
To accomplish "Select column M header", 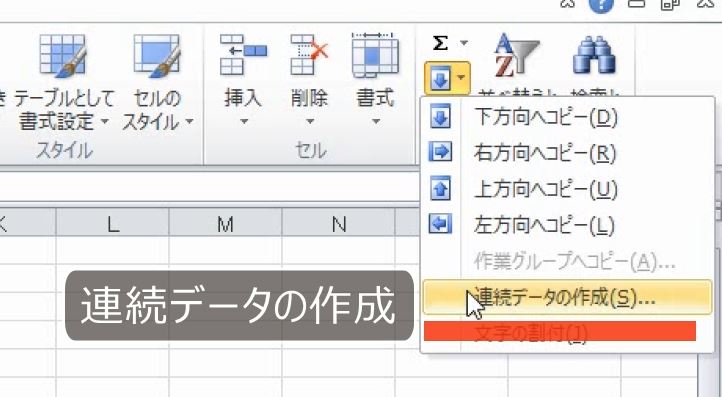I will pyautogui.click(x=225, y=223).
